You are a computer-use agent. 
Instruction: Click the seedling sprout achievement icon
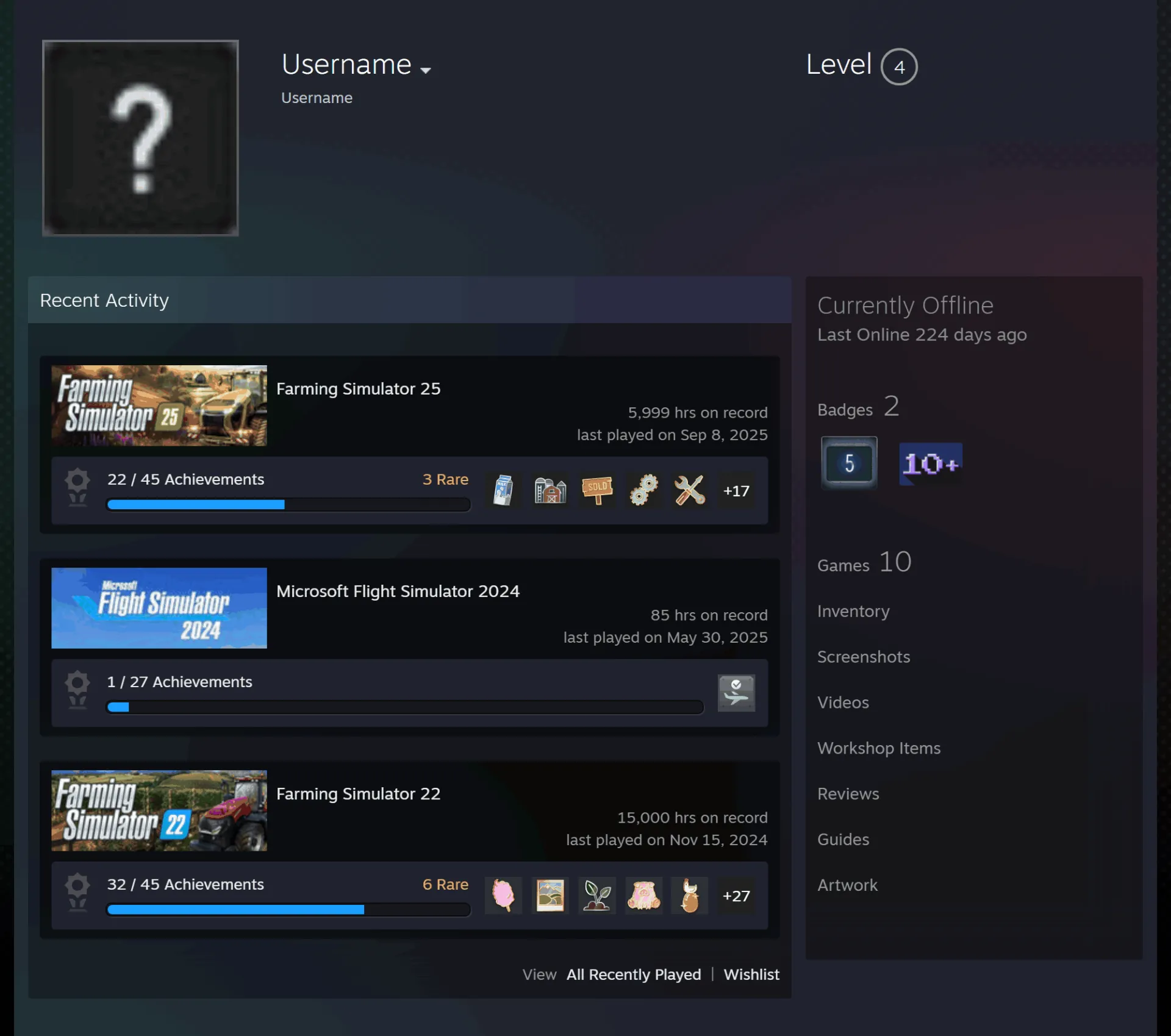coord(597,895)
